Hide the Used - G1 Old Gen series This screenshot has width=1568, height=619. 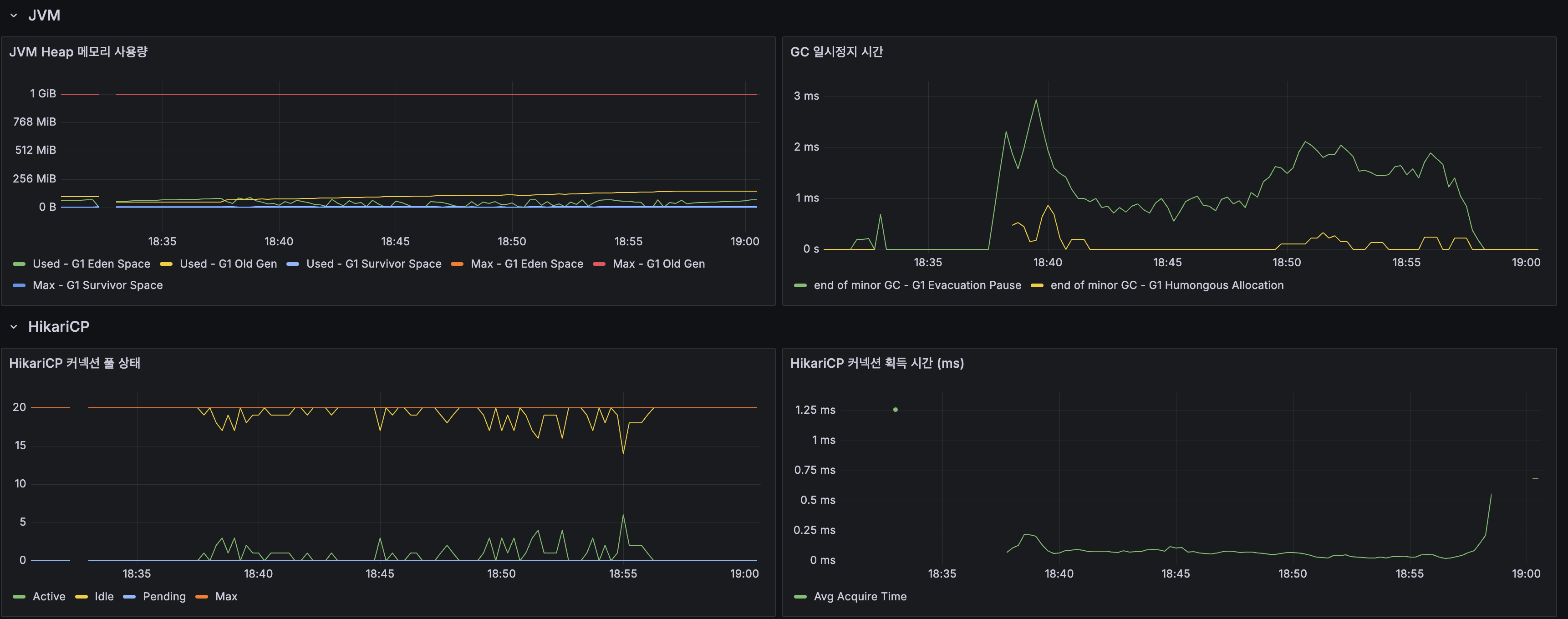pyautogui.click(x=228, y=264)
